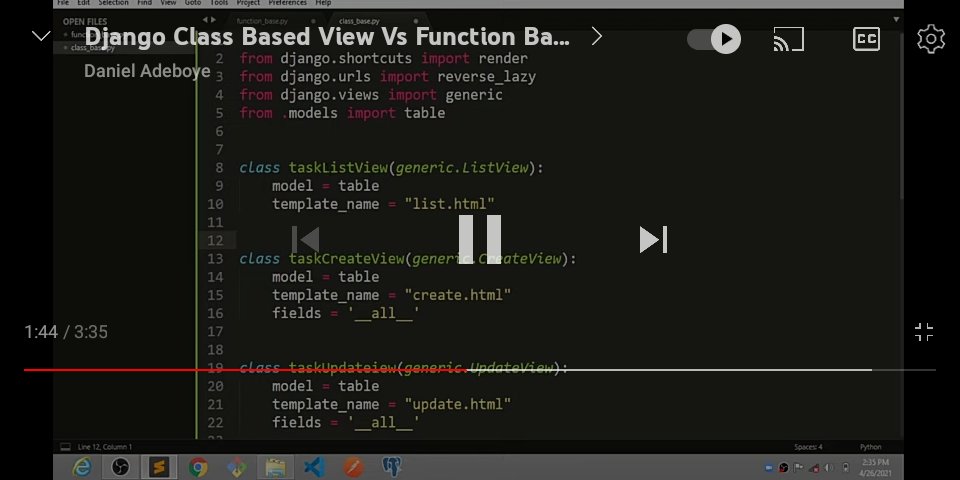This screenshot has height=480, width=960.
Task: Click the volume speaker icon in the system tray
Action: 829,468
